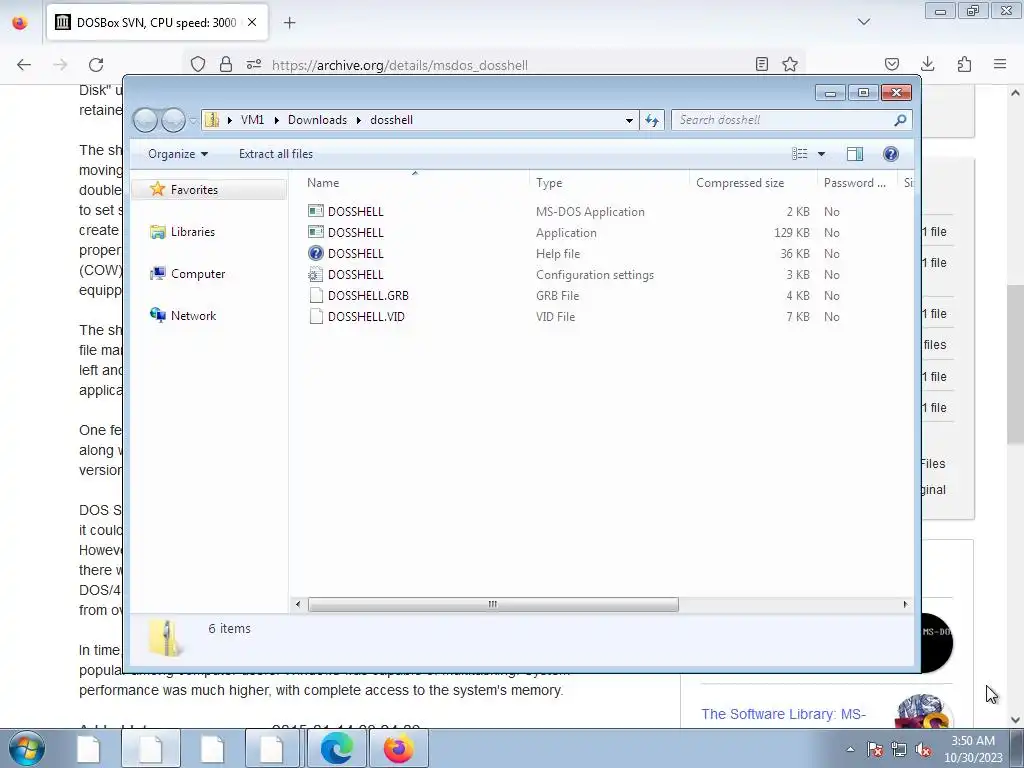
Task: Toggle the preview pane button
Action: click(854, 153)
